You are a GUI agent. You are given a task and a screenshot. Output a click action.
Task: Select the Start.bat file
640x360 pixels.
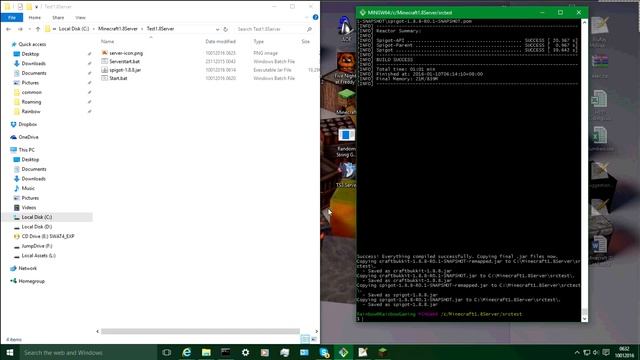click(x=118, y=78)
